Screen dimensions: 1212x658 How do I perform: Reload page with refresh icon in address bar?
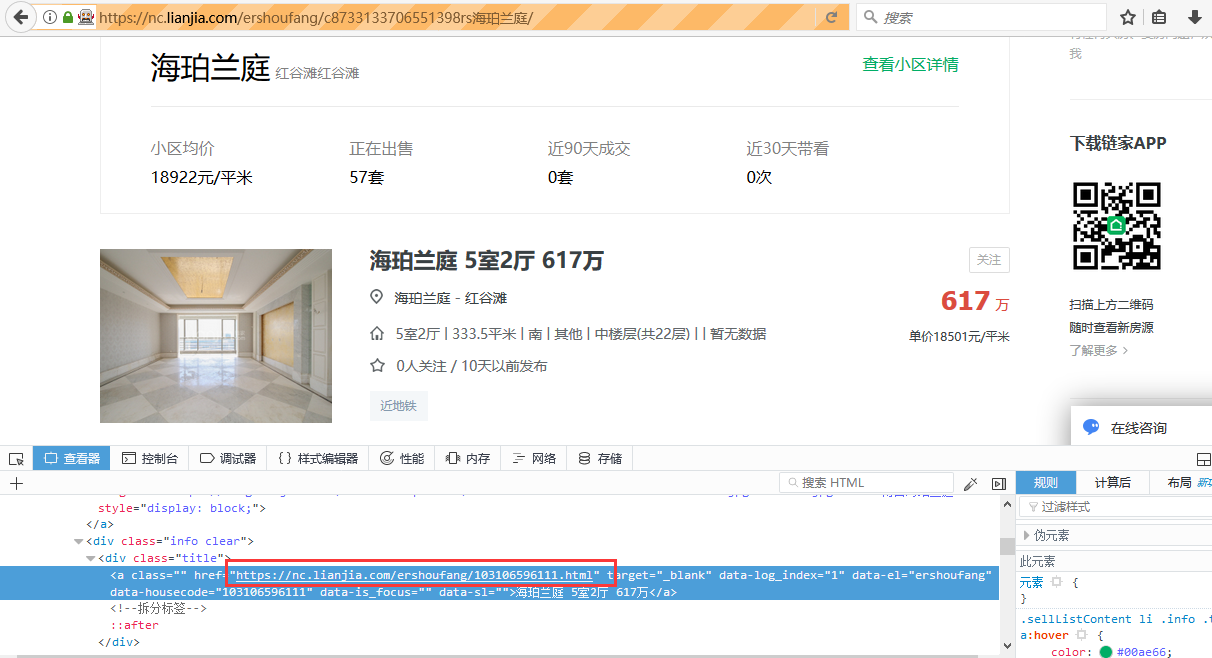(831, 17)
